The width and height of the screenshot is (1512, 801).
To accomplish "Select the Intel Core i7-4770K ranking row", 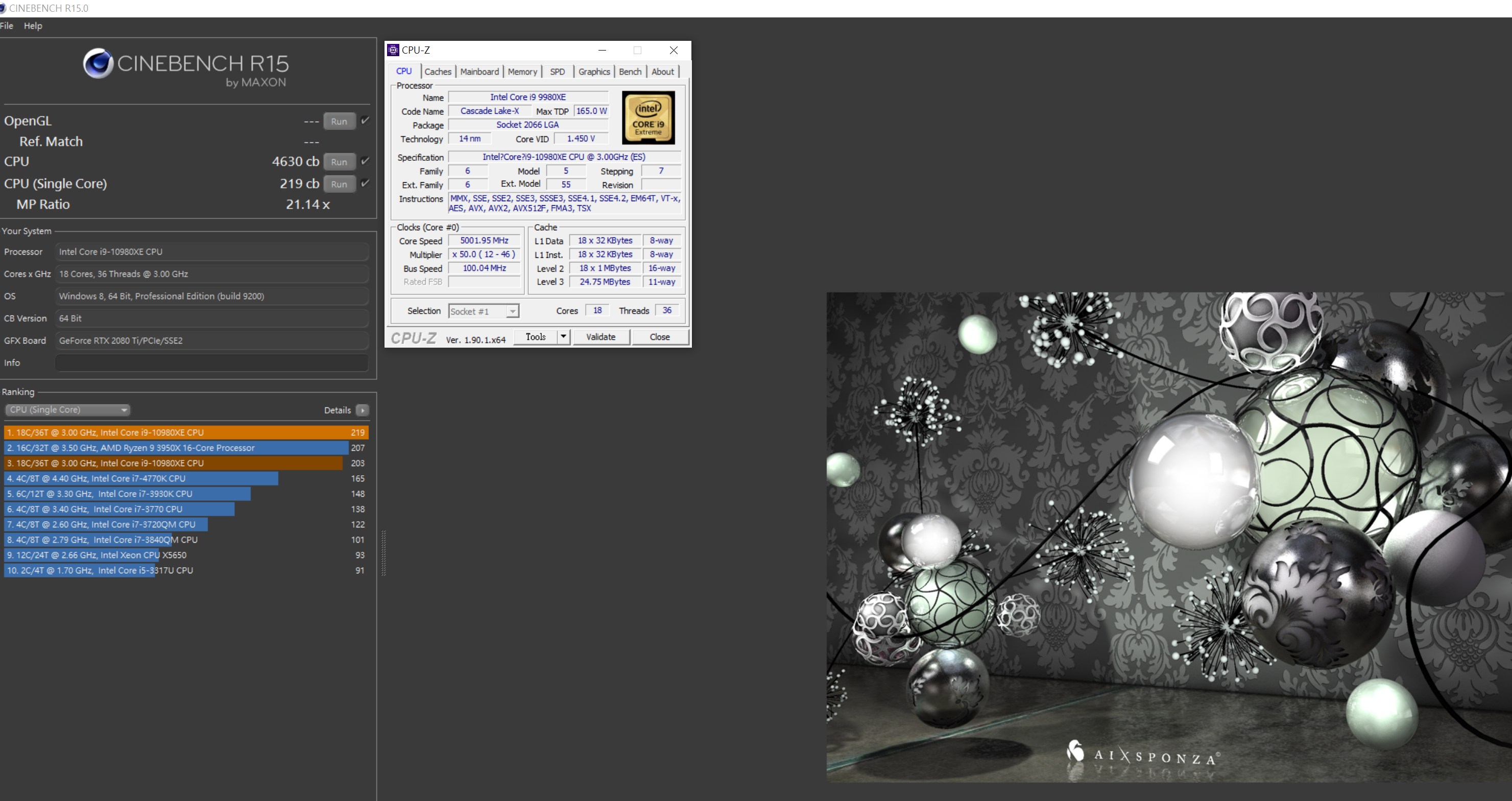I will (186, 478).
